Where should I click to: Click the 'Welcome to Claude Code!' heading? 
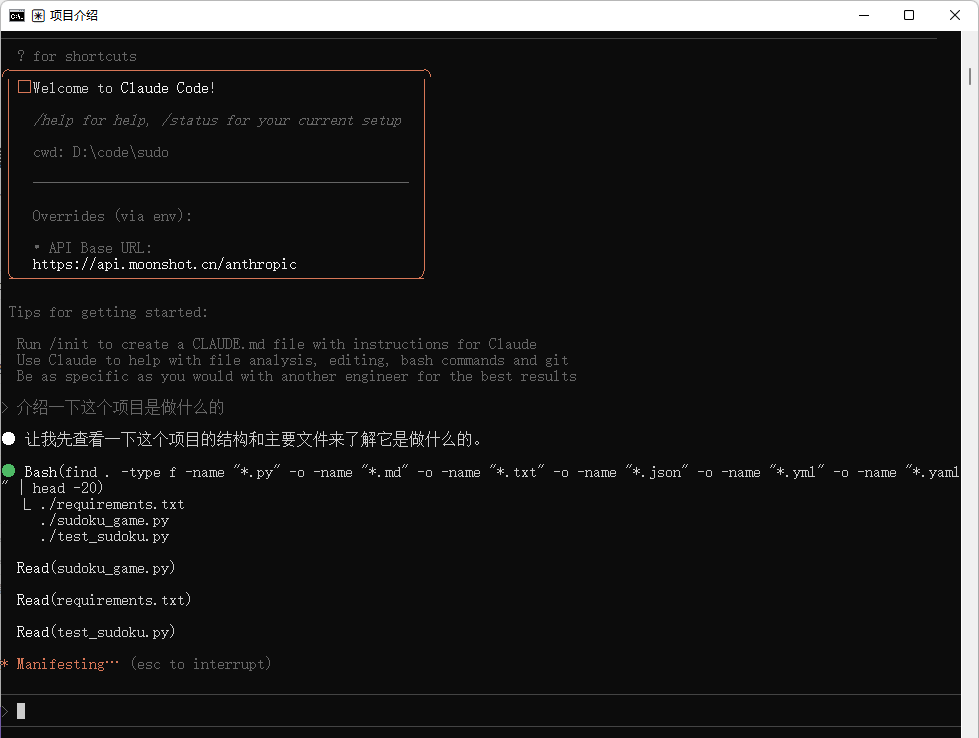click(124, 88)
